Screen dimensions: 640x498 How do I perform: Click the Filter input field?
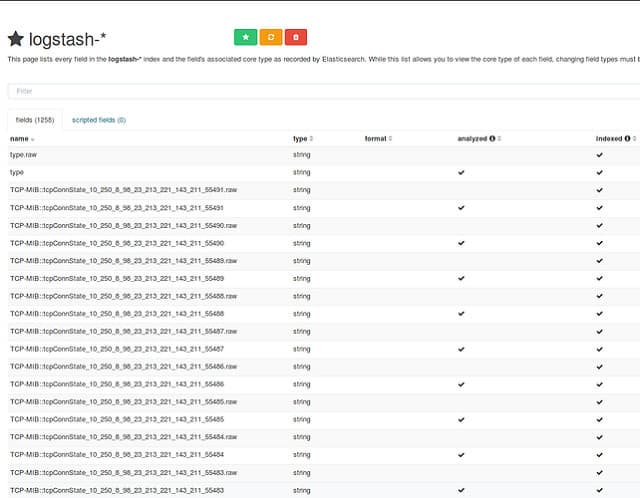[x=324, y=91]
